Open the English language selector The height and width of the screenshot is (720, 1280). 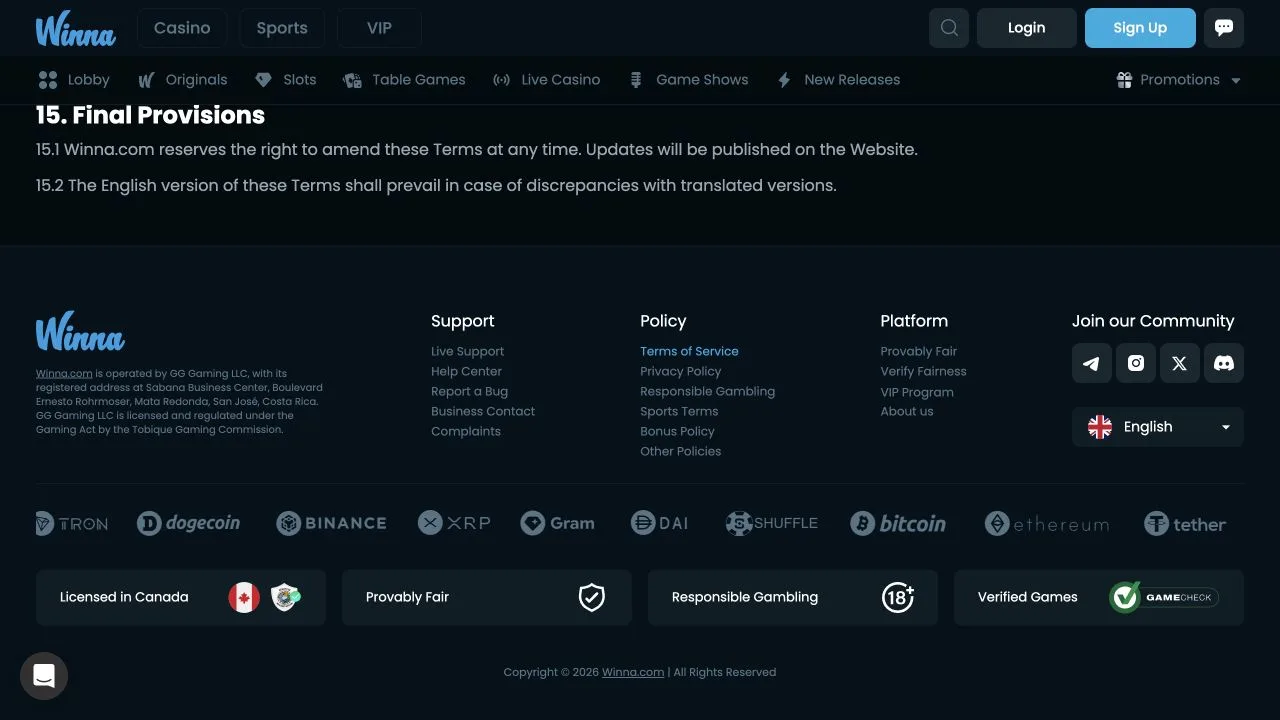pyautogui.click(x=1158, y=427)
